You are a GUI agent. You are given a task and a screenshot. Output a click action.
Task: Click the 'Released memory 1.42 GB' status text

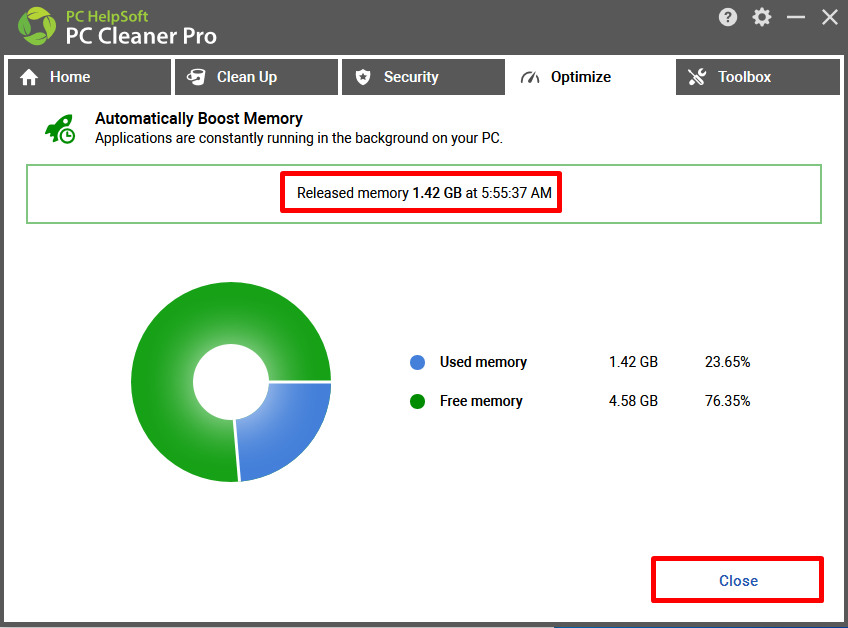pyautogui.click(x=424, y=193)
